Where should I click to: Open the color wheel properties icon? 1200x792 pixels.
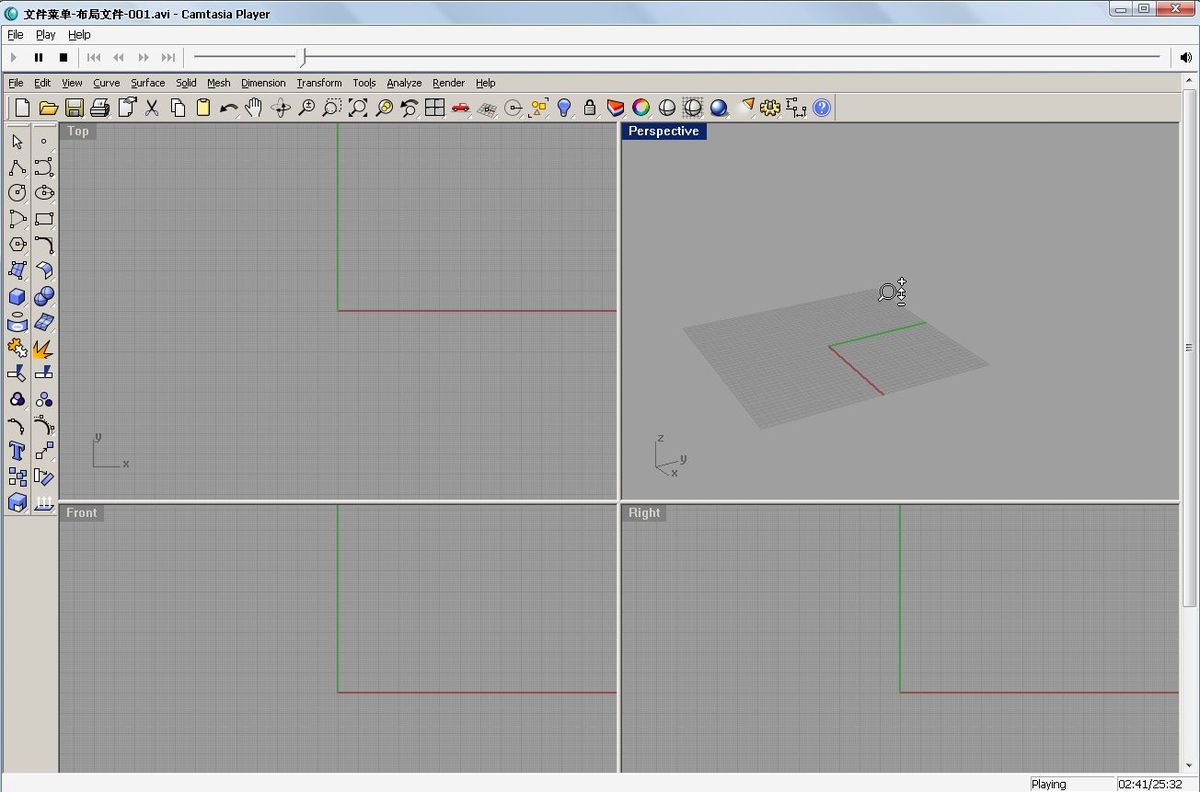[641, 108]
